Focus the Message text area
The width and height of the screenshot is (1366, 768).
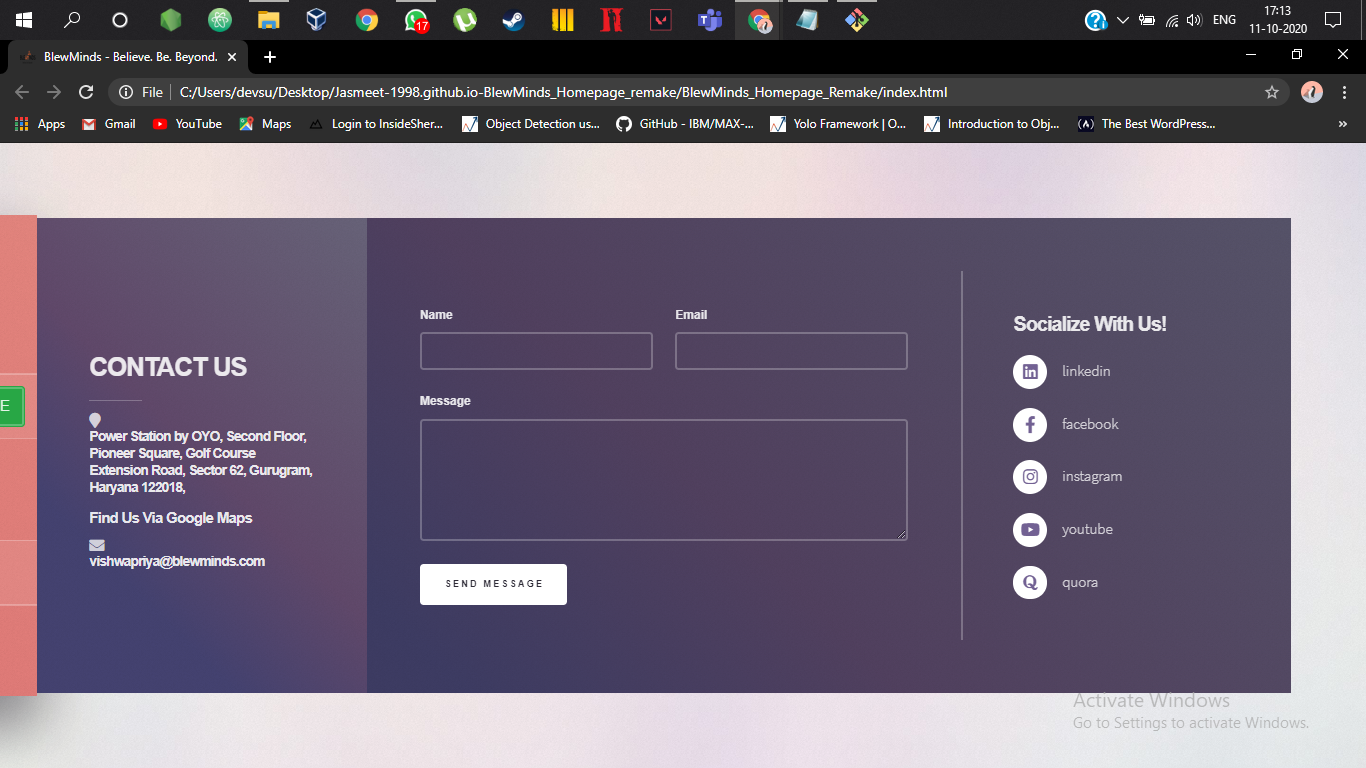663,479
